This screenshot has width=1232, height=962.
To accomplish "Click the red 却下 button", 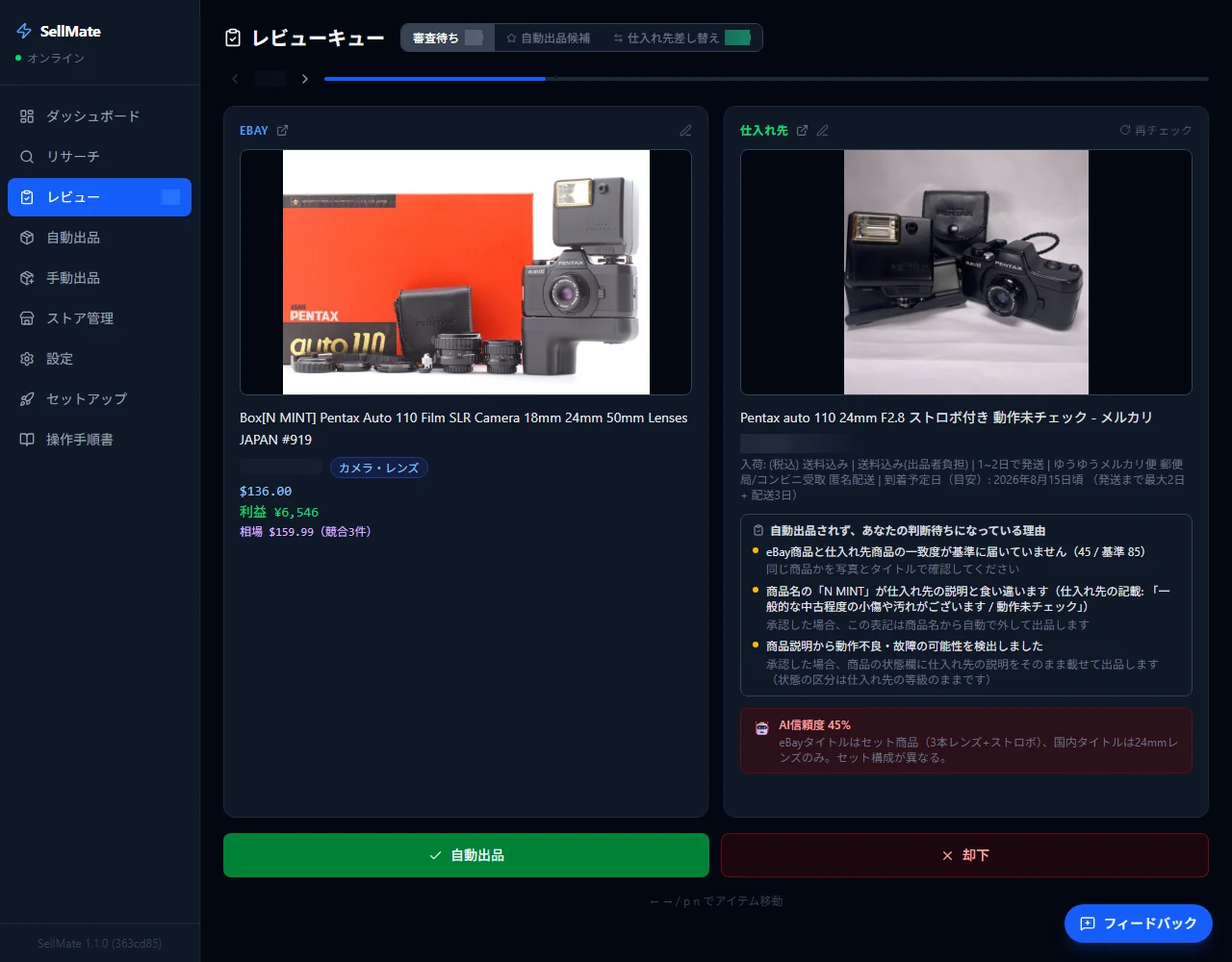I will [964, 855].
